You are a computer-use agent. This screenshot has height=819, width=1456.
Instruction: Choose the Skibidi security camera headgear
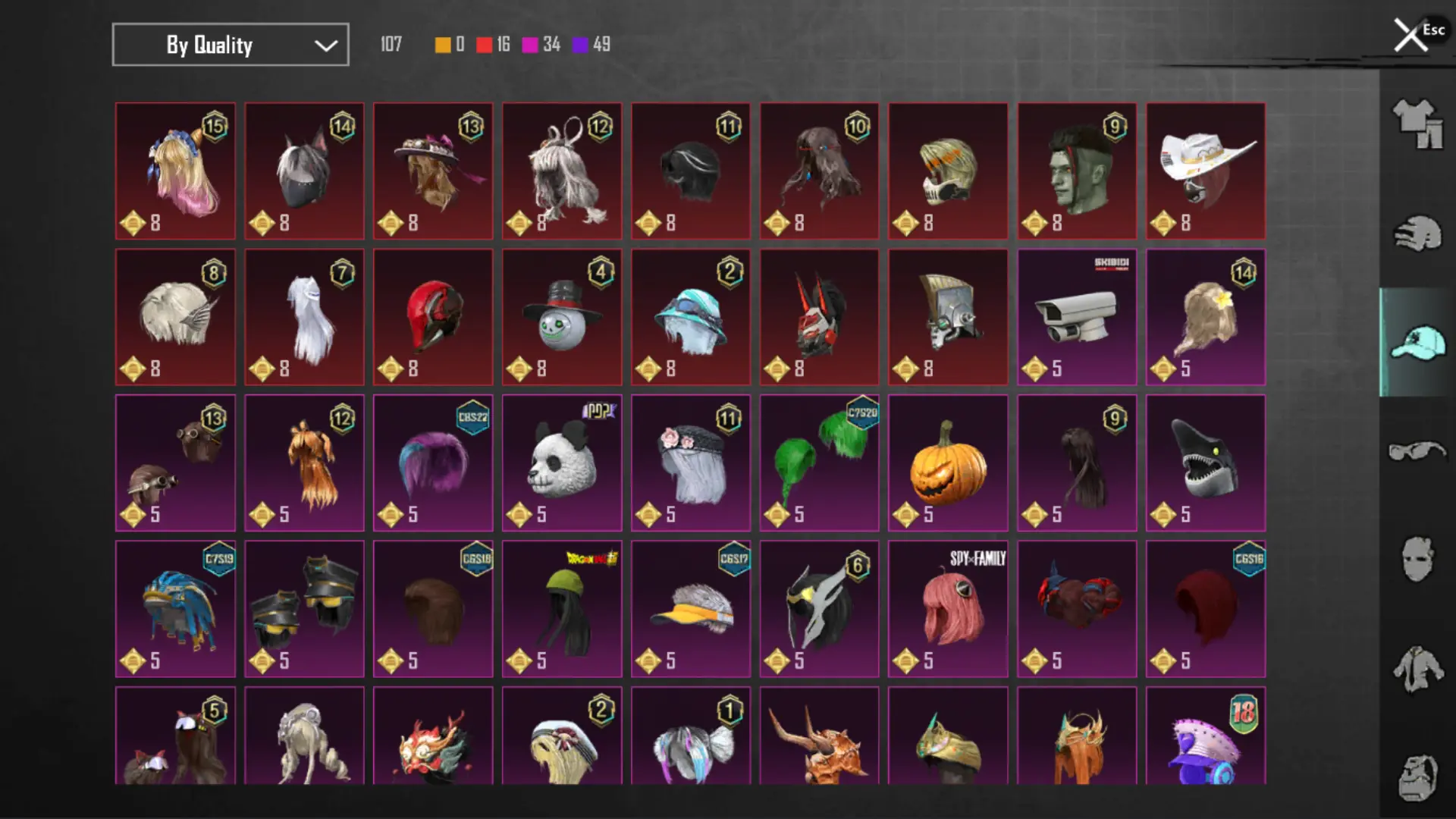[x=1077, y=317]
